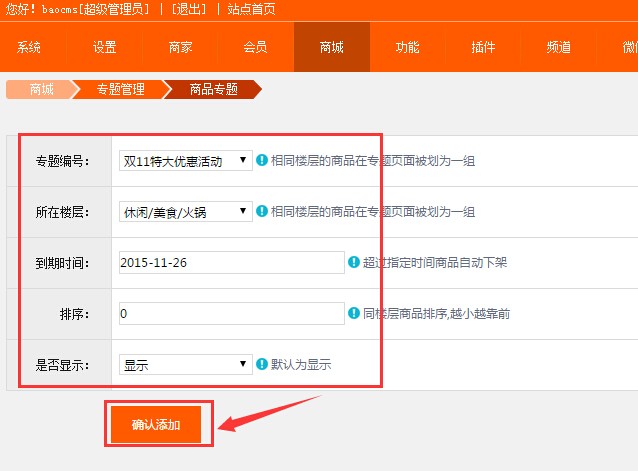638x471 pixels.
Task: Focus the 到期时间 date field
Action: point(232,262)
